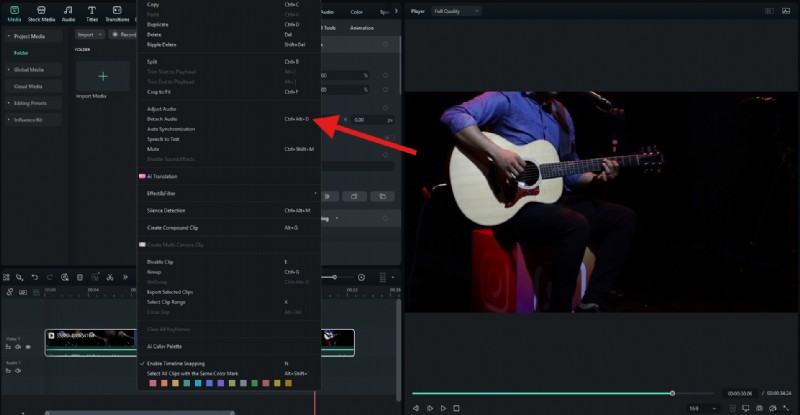
Task: Open the Full Quality dropdown in player
Action: coord(456,11)
